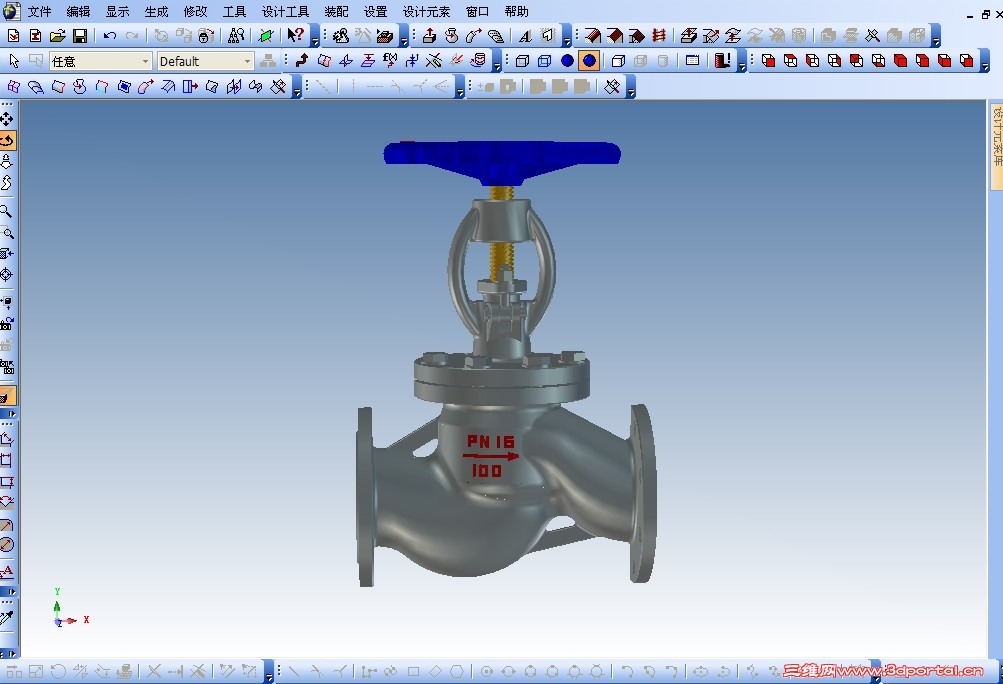Click the red ladder-shaped pattern icon
Viewport: 1003px width, 684px height.
tap(659, 36)
